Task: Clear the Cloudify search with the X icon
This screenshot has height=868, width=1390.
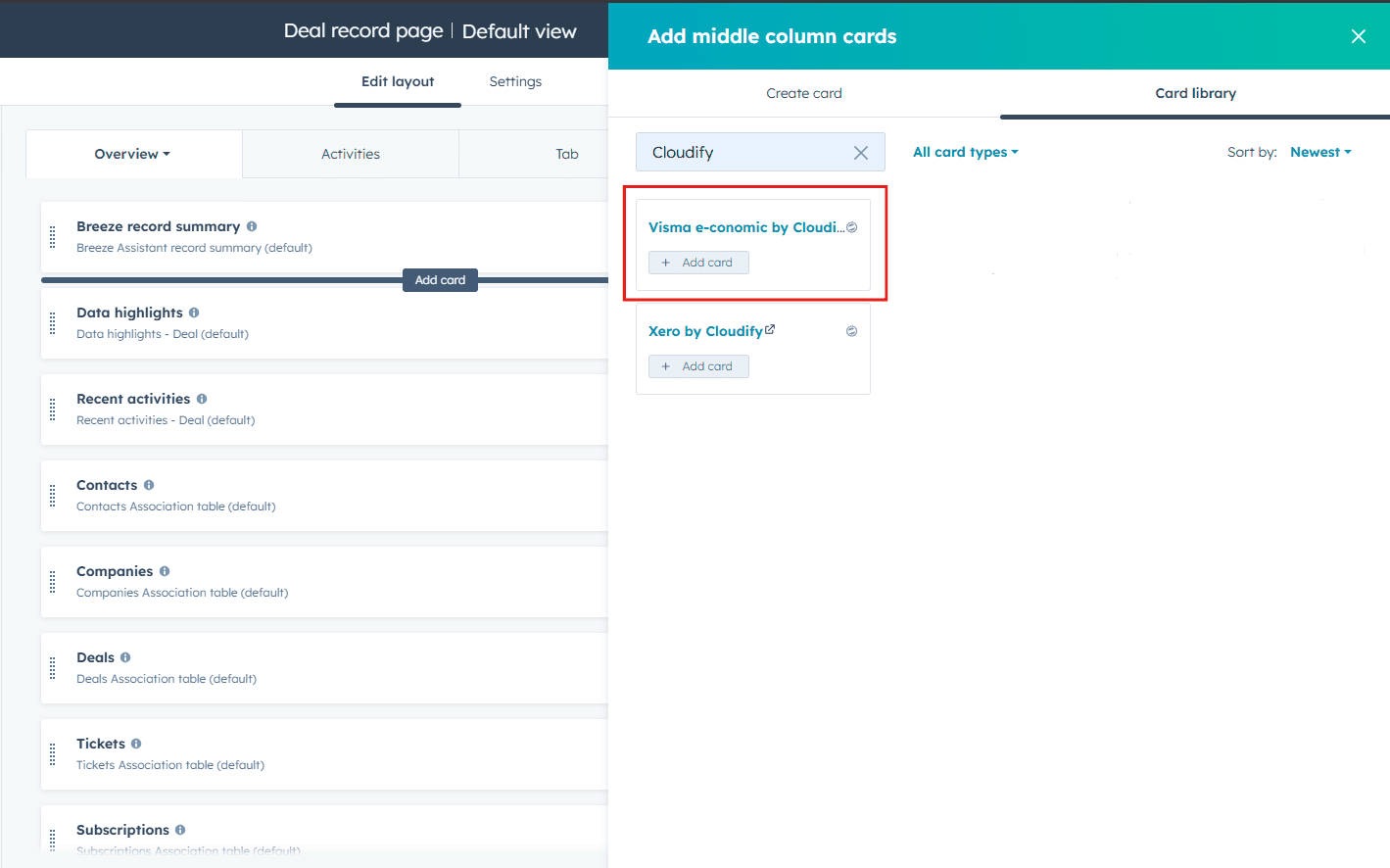Action: point(860,152)
